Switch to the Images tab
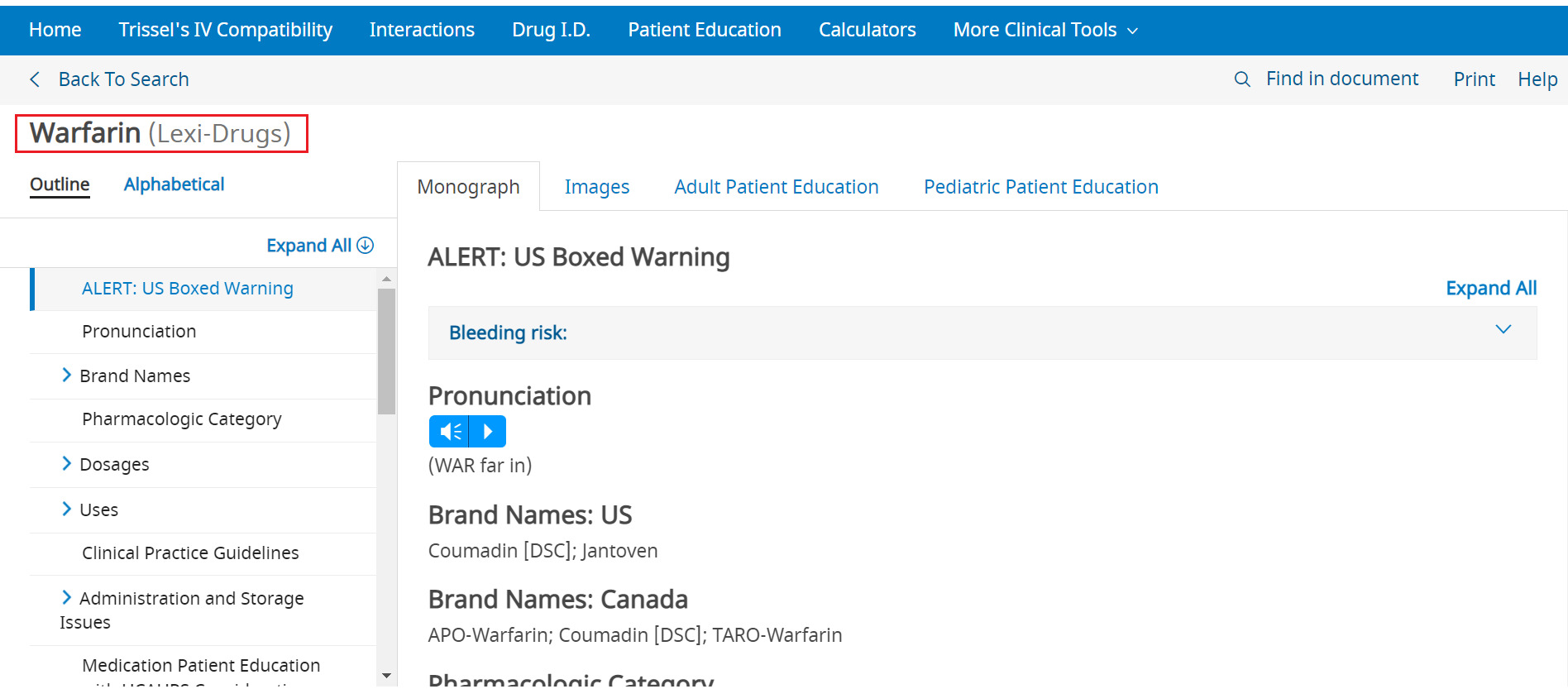This screenshot has height=689, width=1568. [x=596, y=187]
